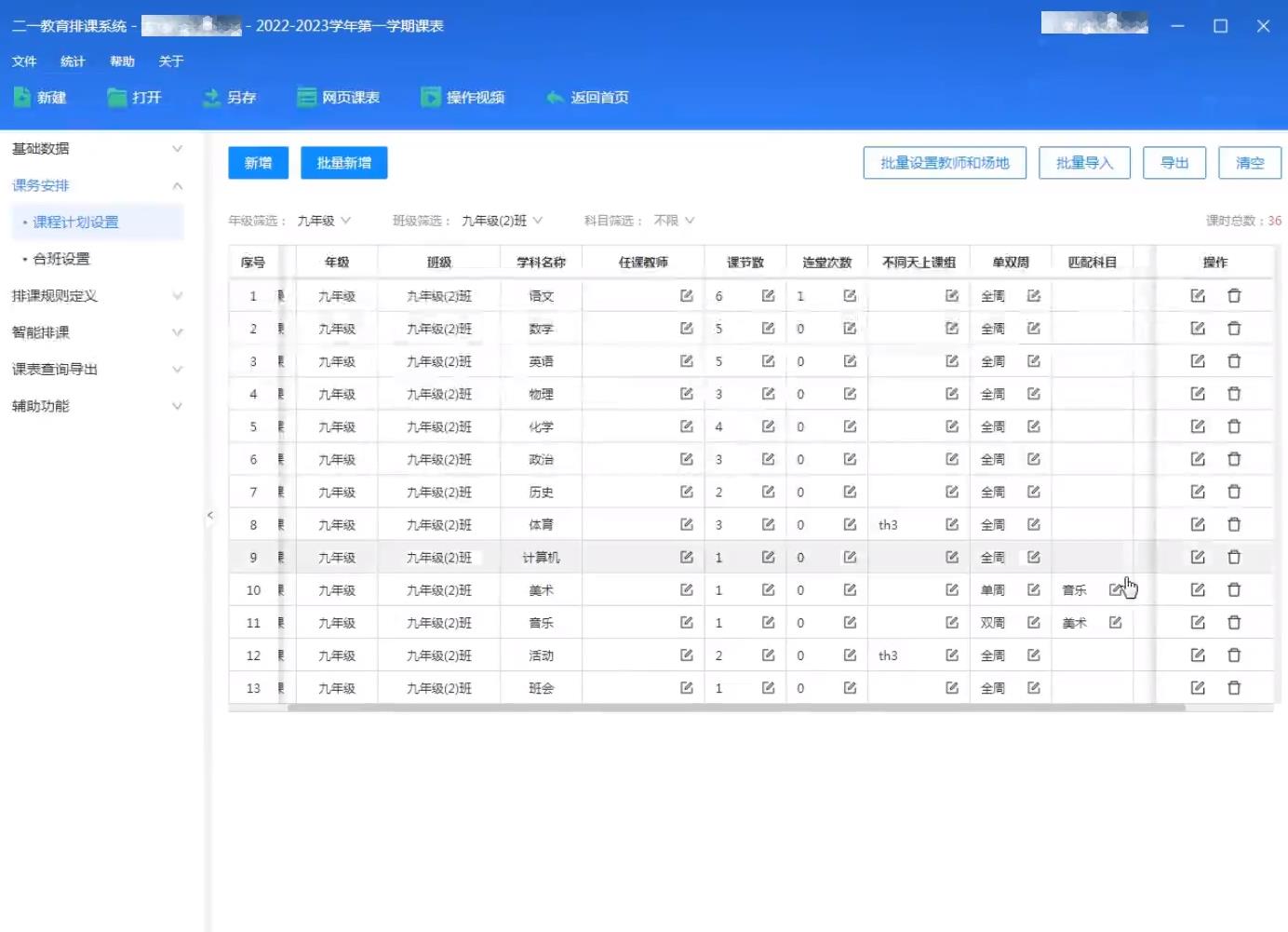Click the 打开 folder toolbar icon
Viewport: 1288px width, 932px height.
[x=116, y=97]
